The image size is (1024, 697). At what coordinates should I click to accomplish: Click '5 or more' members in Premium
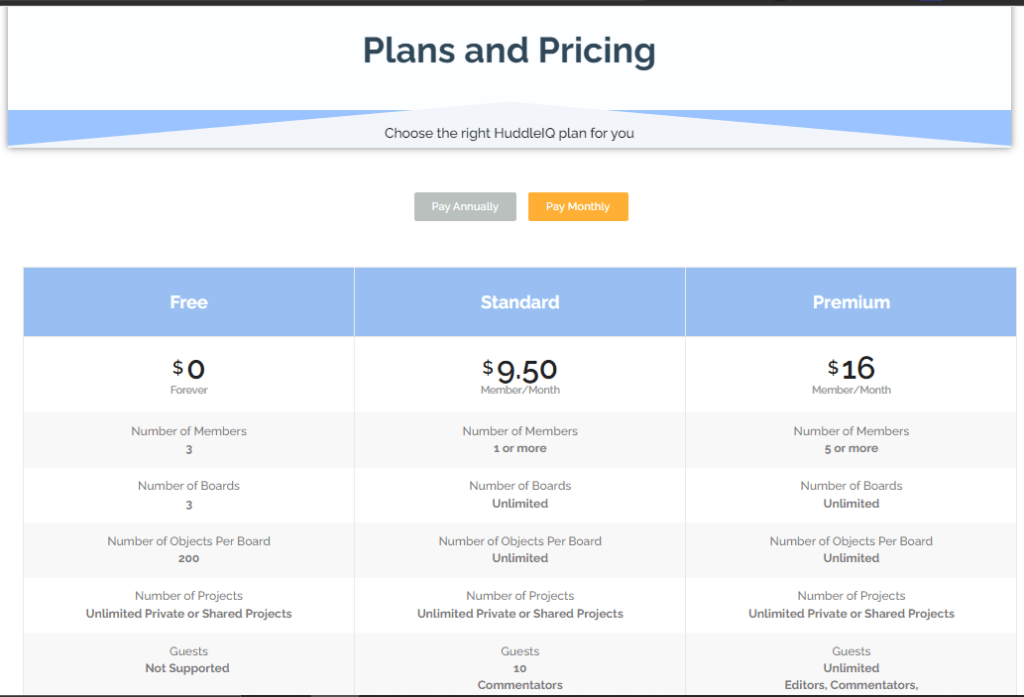851,449
